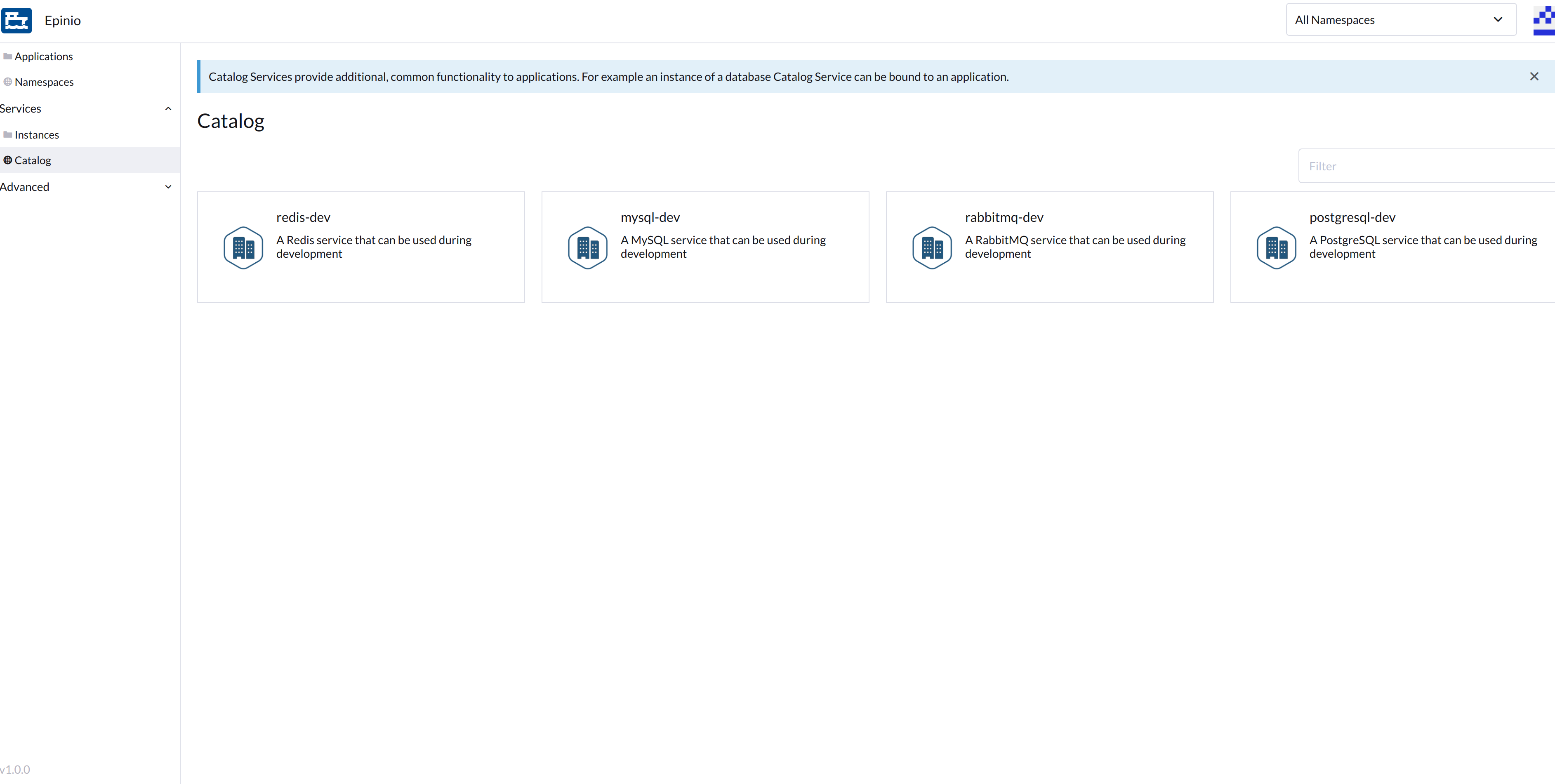1555x784 pixels.
Task: Click the Instances folder icon
Action: pos(7,134)
